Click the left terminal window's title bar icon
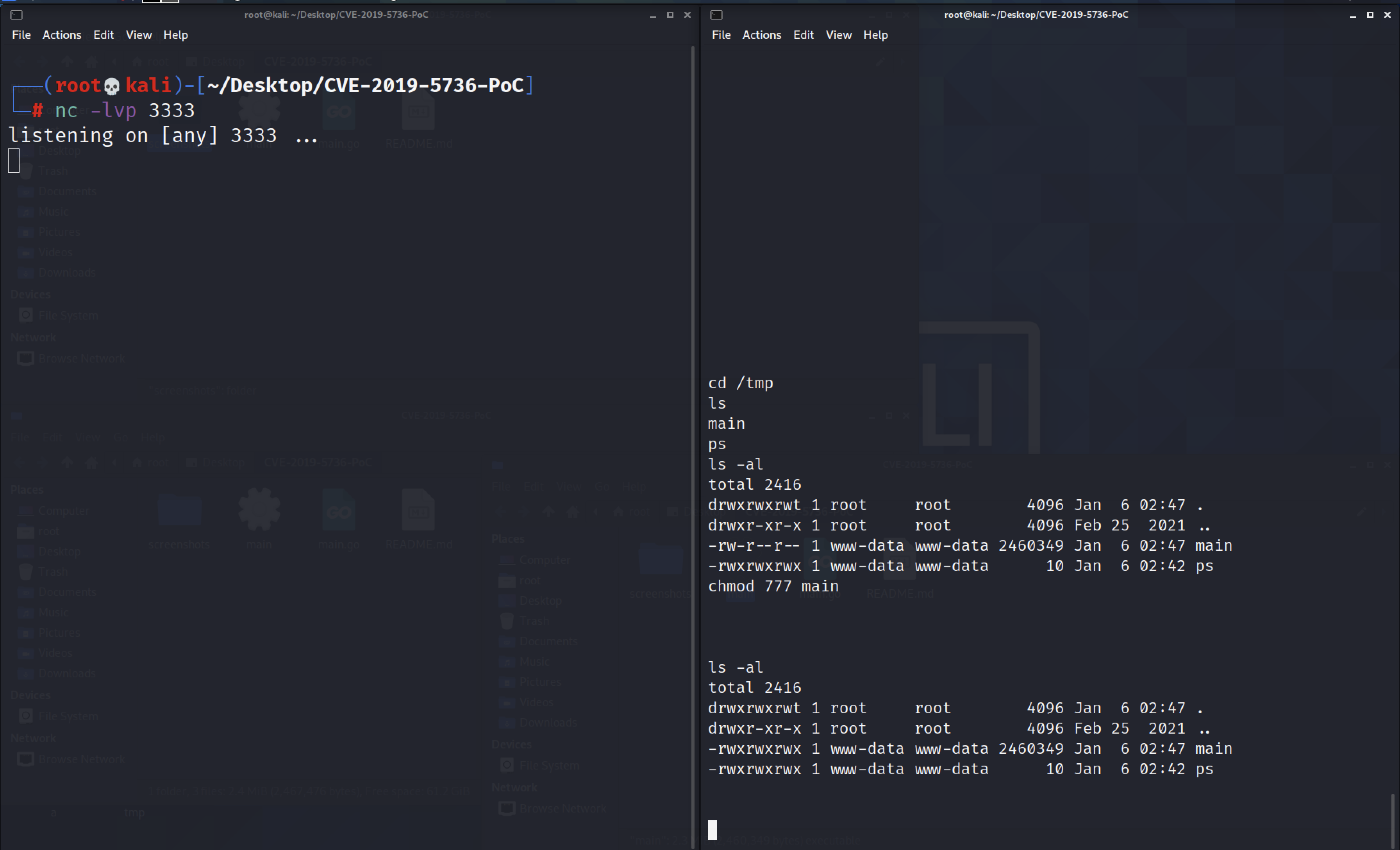 point(16,15)
